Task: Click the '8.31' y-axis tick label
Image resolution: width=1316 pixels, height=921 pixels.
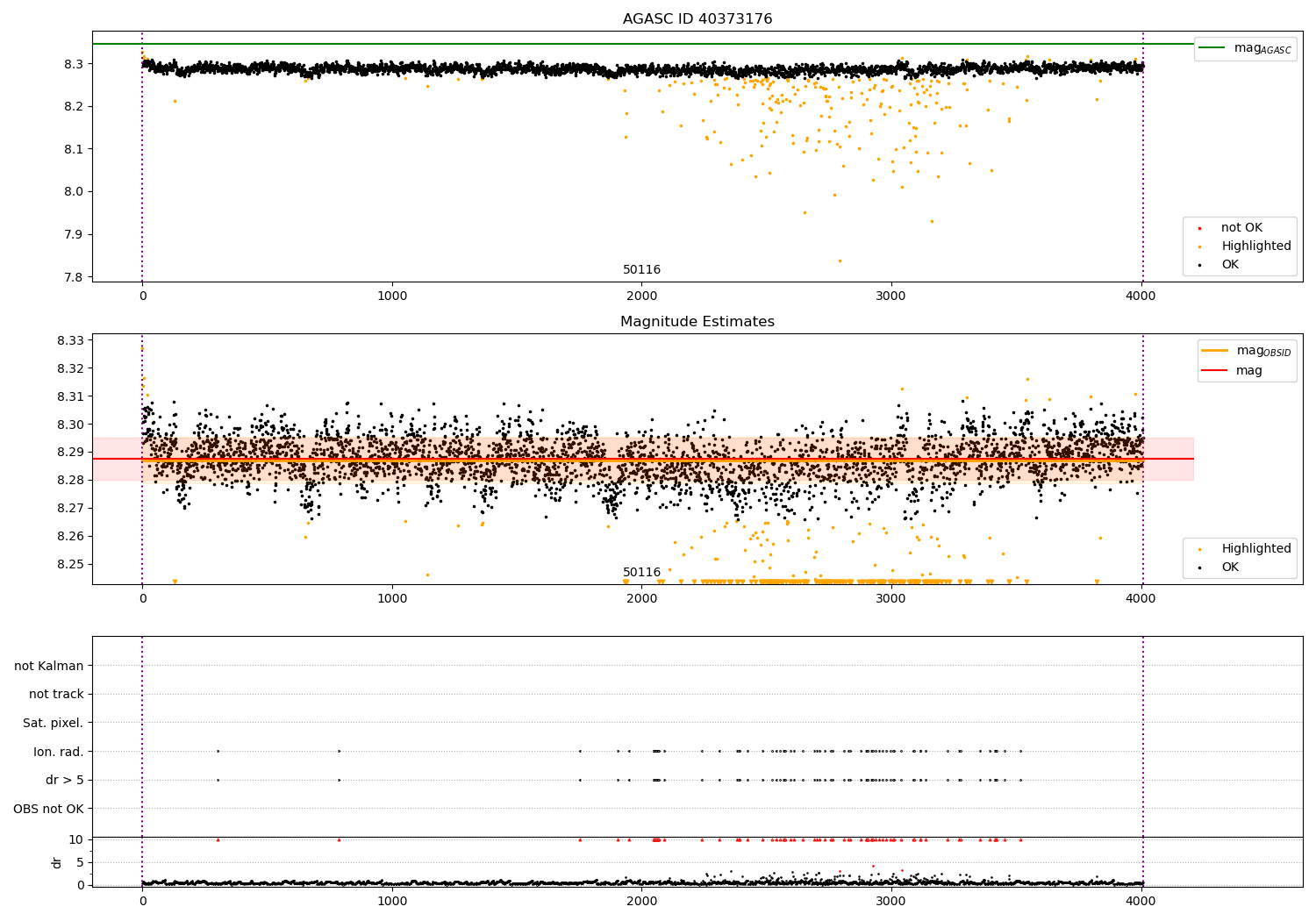Action: (70, 396)
